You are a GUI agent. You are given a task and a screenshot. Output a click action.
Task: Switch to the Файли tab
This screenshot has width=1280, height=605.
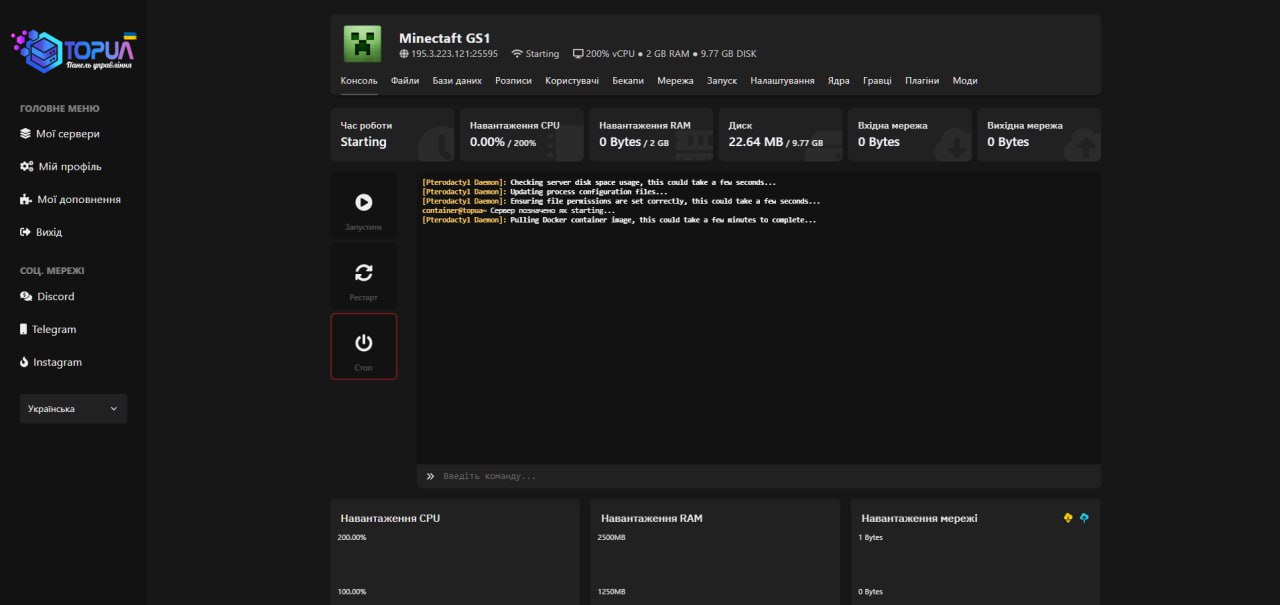point(405,81)
